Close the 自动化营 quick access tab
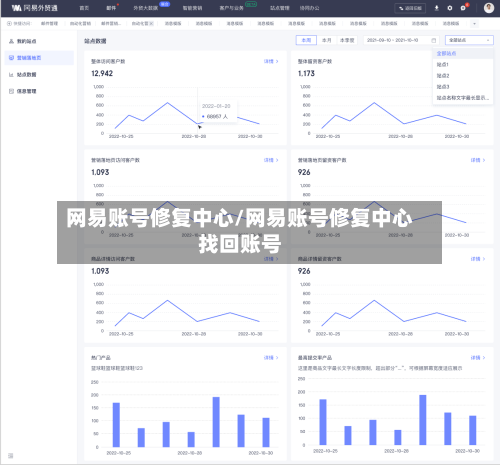Screen dimensions: 500x465 [x=151, y=23]
